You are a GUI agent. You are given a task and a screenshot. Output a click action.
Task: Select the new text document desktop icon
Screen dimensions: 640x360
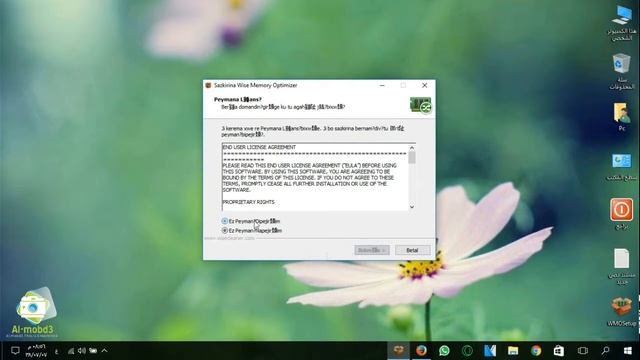point(622,266)
